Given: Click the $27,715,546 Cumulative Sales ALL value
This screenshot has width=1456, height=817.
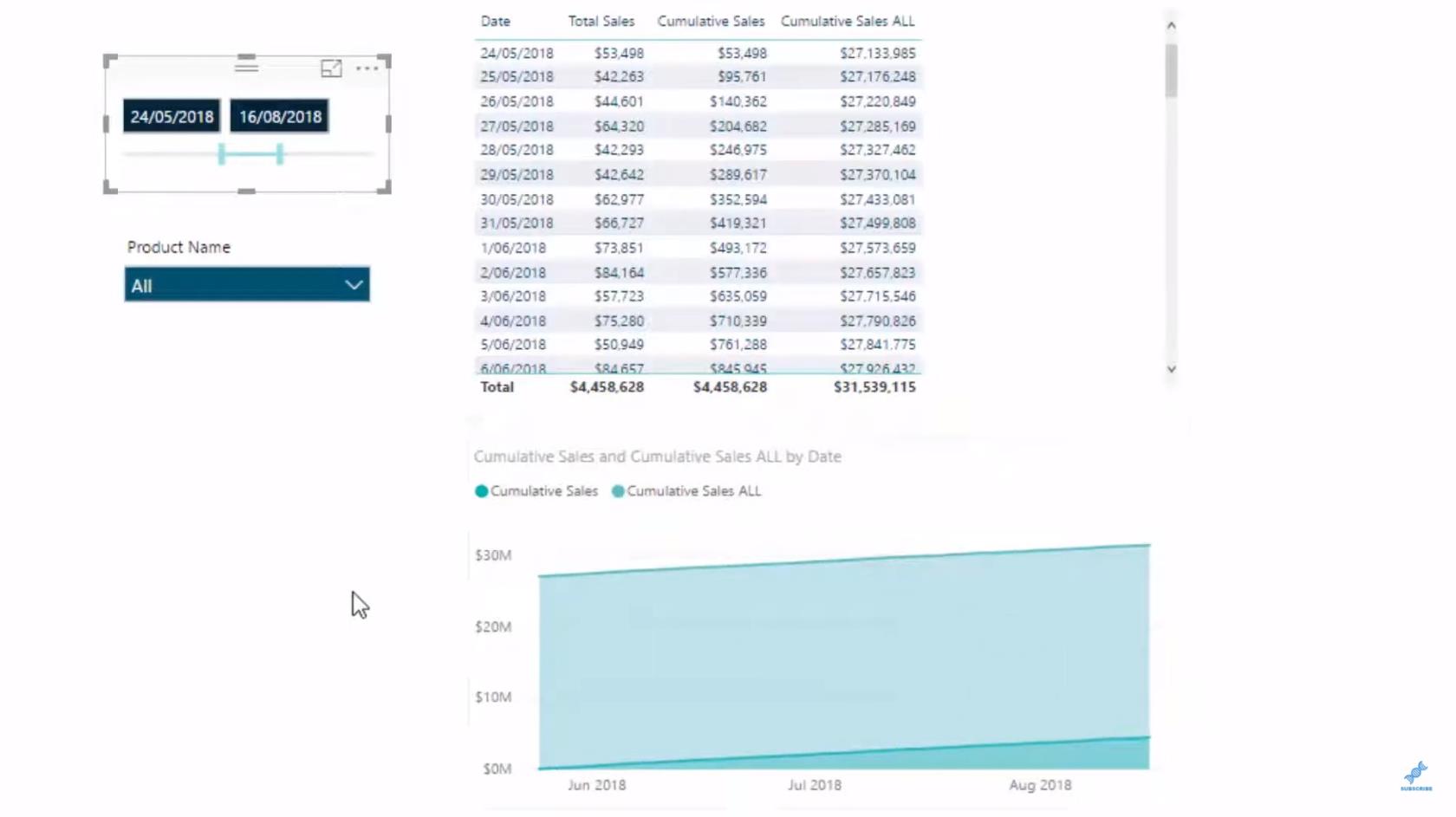Looking at the screenshot, I should tap(877, 296).
